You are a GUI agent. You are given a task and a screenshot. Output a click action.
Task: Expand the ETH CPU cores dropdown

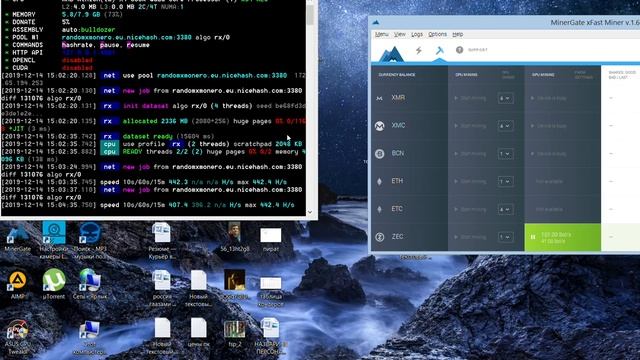point(505,182)
